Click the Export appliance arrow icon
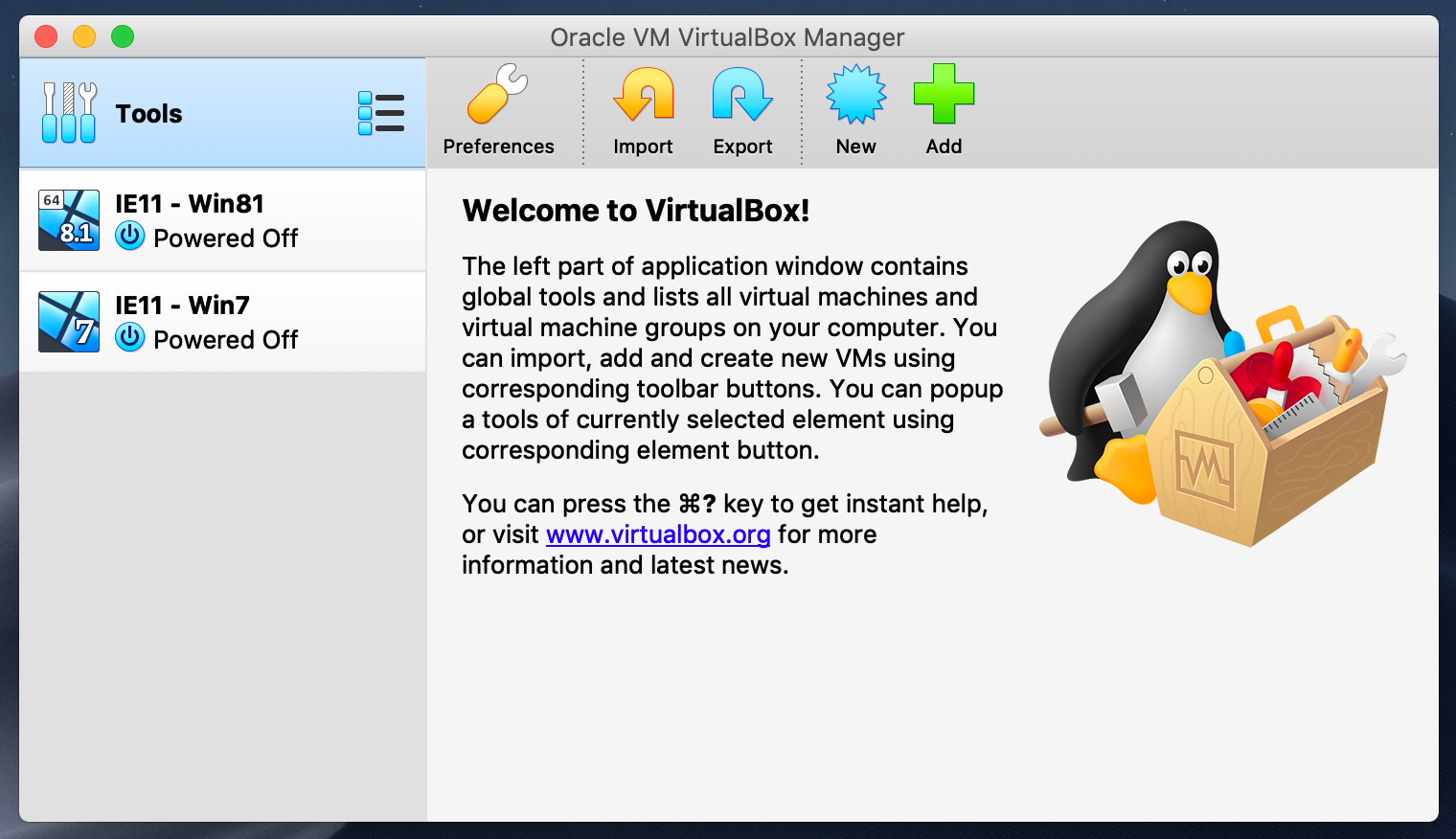1456x839 pixels. point(742,94)
